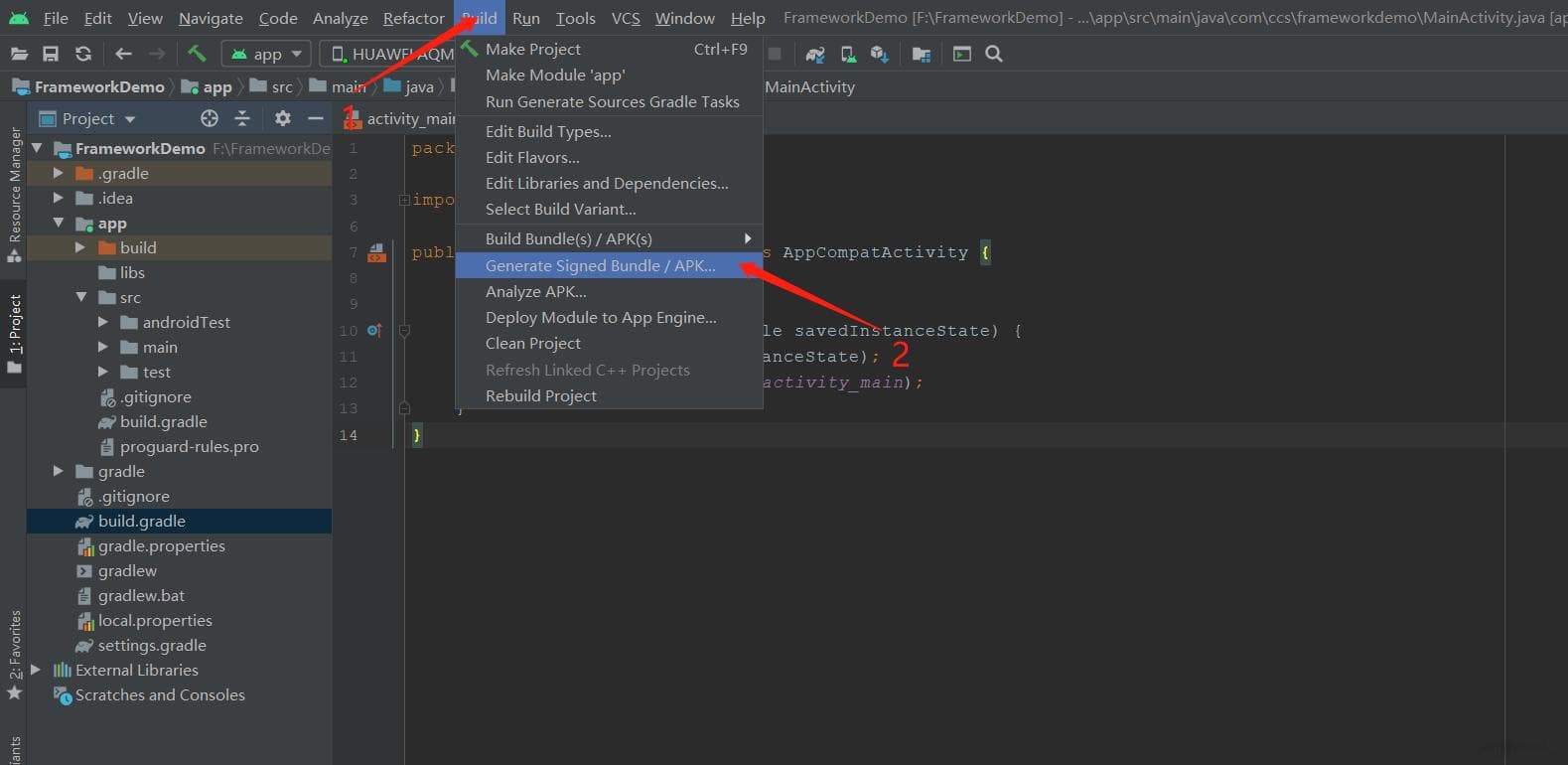Choose Edit Flavors…
The height and width of the screenshot is (765, 1568).
click(609, 157)
